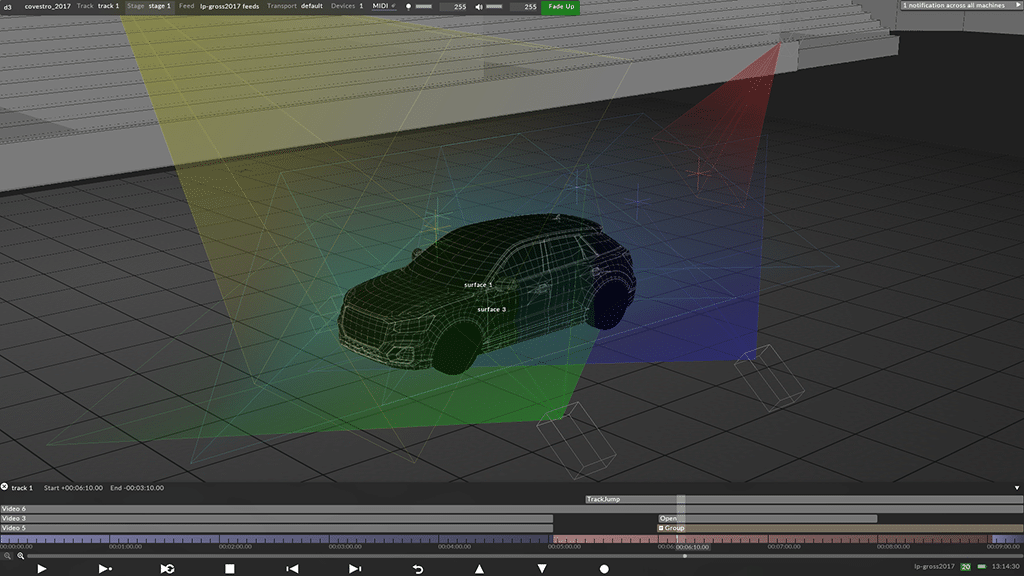Open the MIDI dropdown in top bar
Screen dimensions: 1024x576
pos(384,6)
